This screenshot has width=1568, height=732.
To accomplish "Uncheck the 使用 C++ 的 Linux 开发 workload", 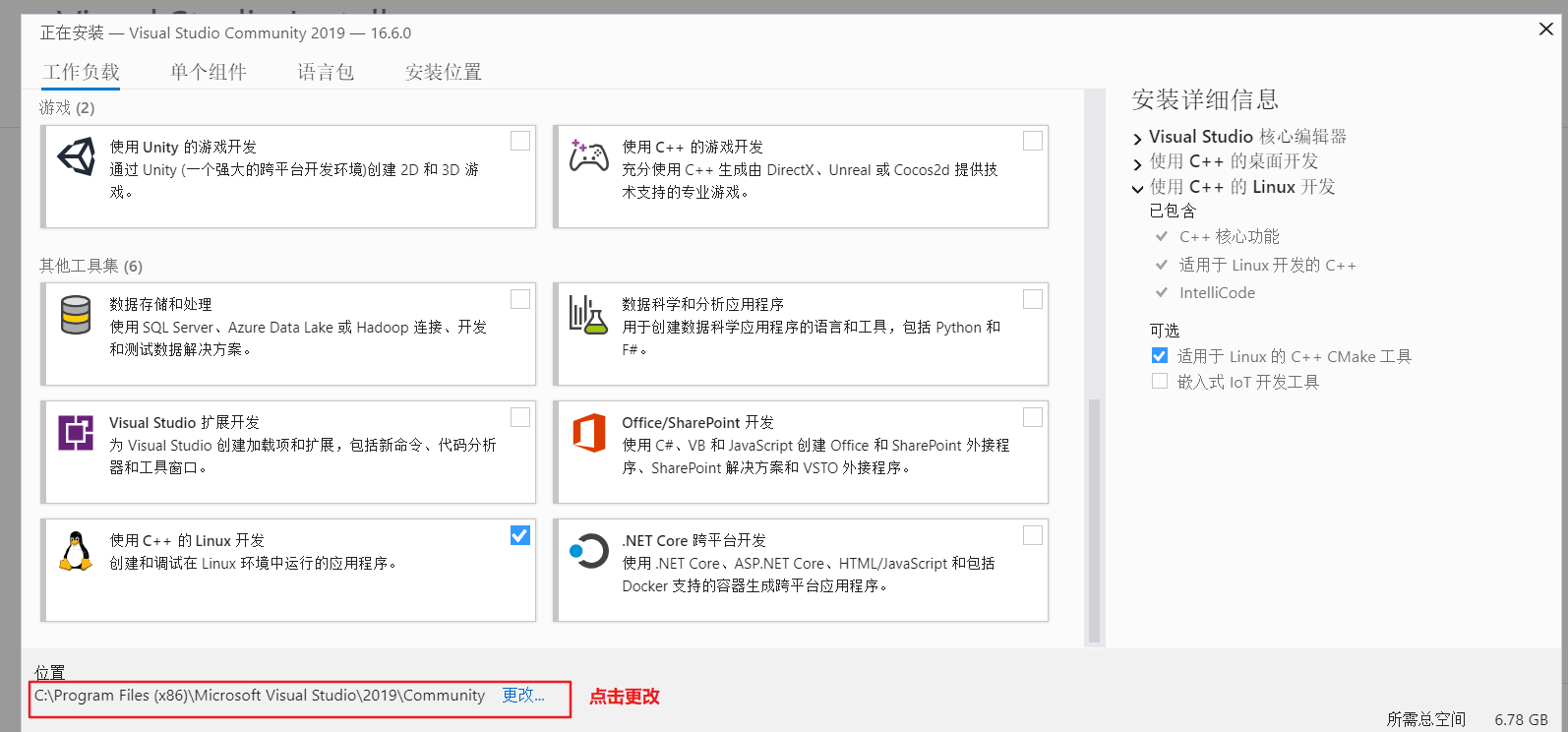I will [520, 535].
